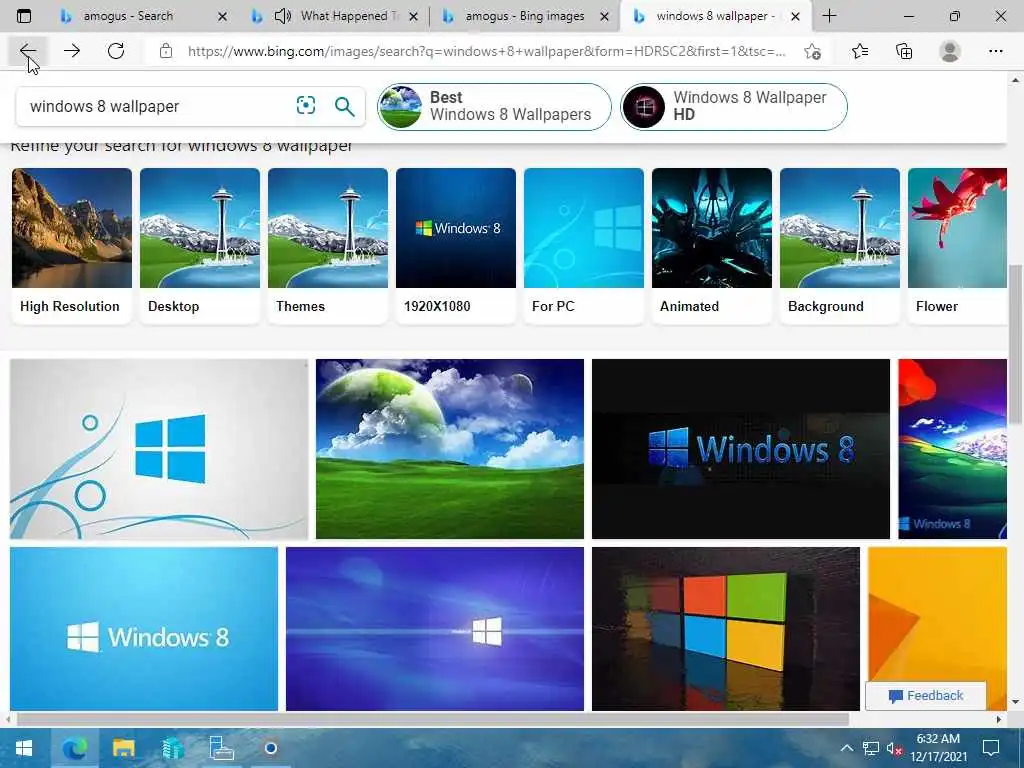The image size is (1024, 768).
Task: Open the green field and planet wallpaper
Action: click(450, 449)
